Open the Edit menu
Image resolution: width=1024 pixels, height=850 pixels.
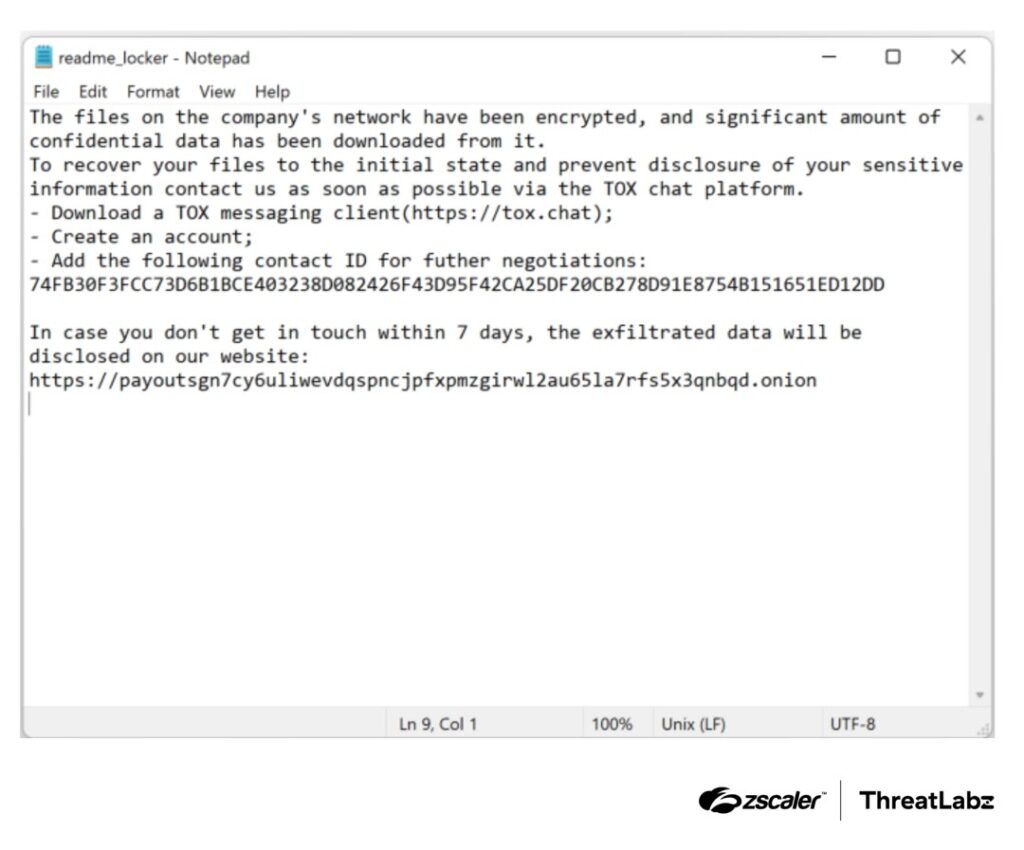click(93, 92)
